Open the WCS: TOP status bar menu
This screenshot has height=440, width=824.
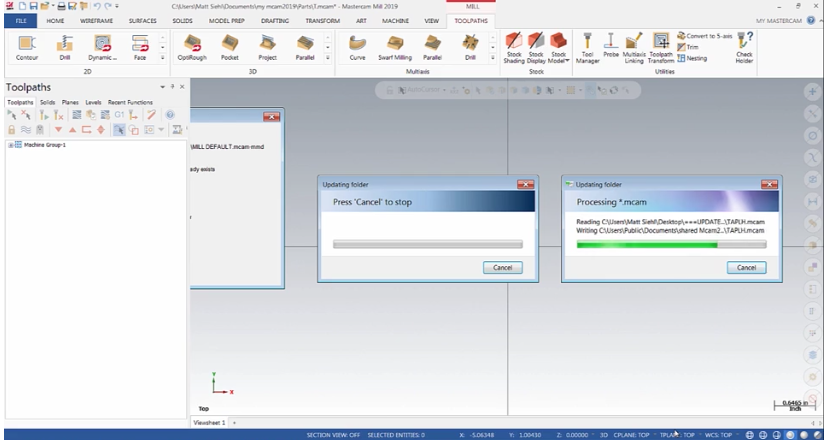tap(718, 435)
